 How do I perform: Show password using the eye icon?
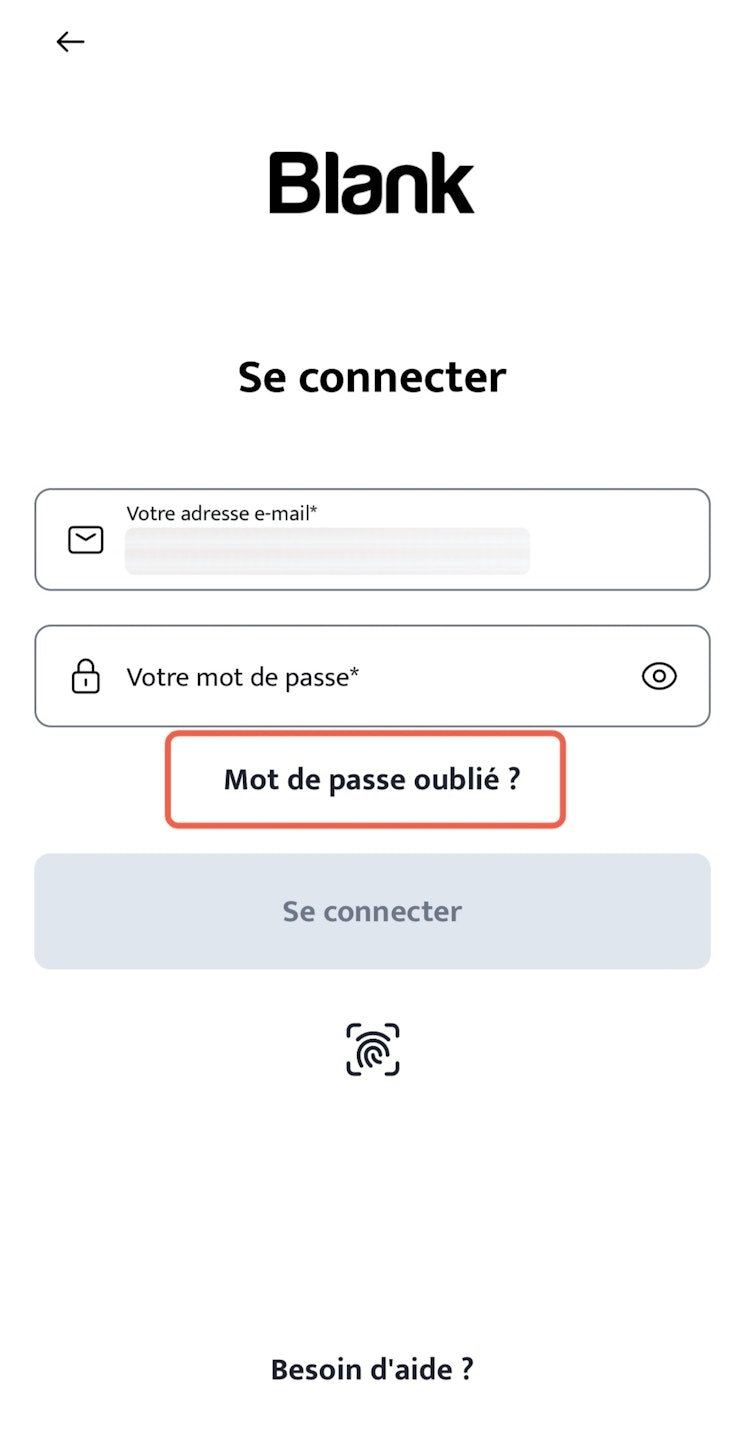point(659,677)
